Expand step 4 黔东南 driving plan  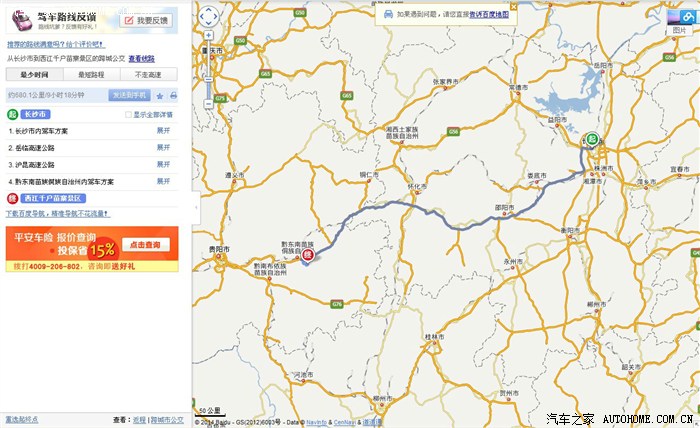[163, 182]
